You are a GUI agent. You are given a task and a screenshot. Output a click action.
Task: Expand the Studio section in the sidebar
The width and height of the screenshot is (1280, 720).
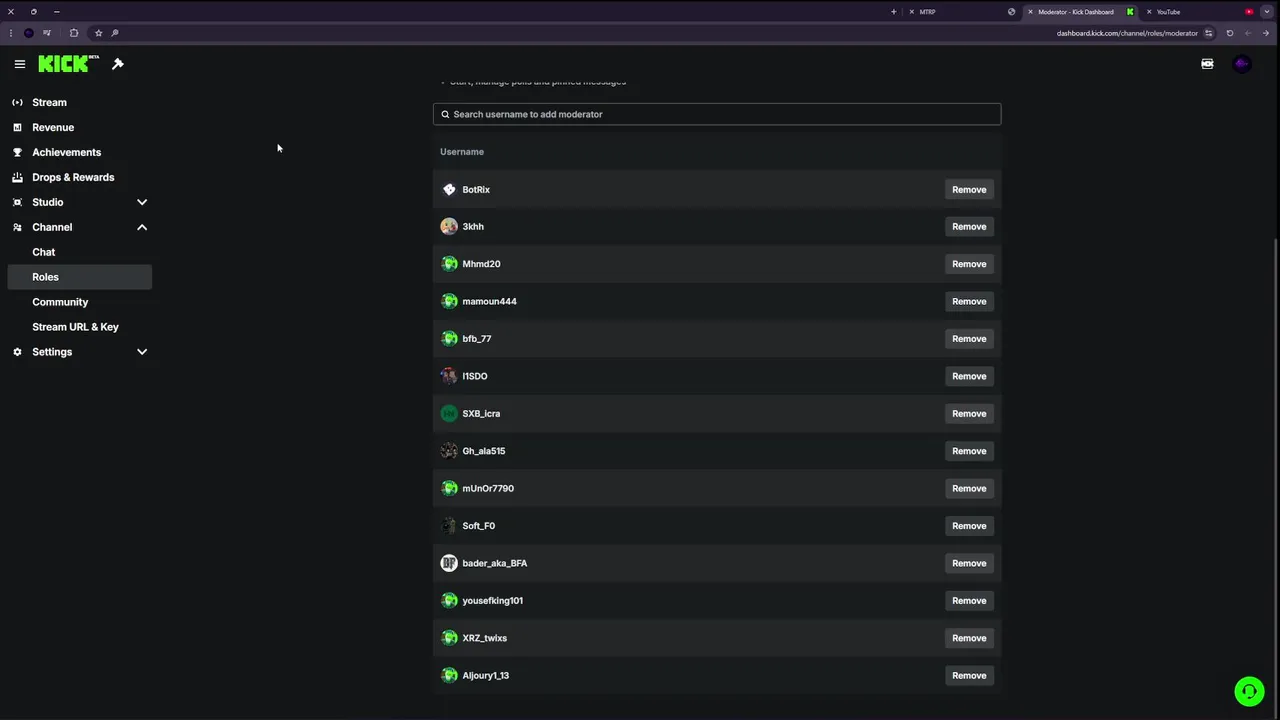142,202
